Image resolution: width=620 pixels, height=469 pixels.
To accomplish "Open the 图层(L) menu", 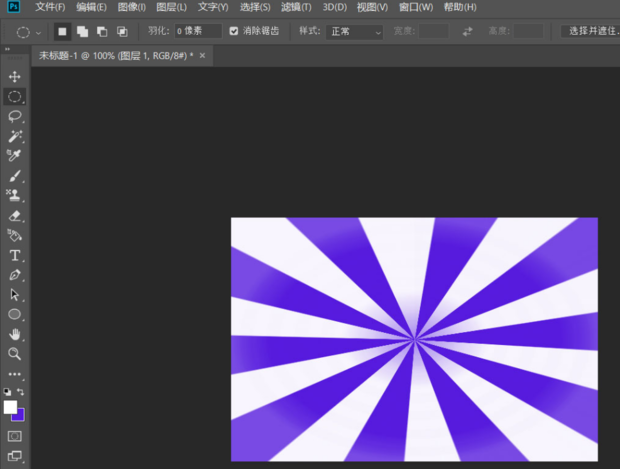I will (x=172, y=7).
